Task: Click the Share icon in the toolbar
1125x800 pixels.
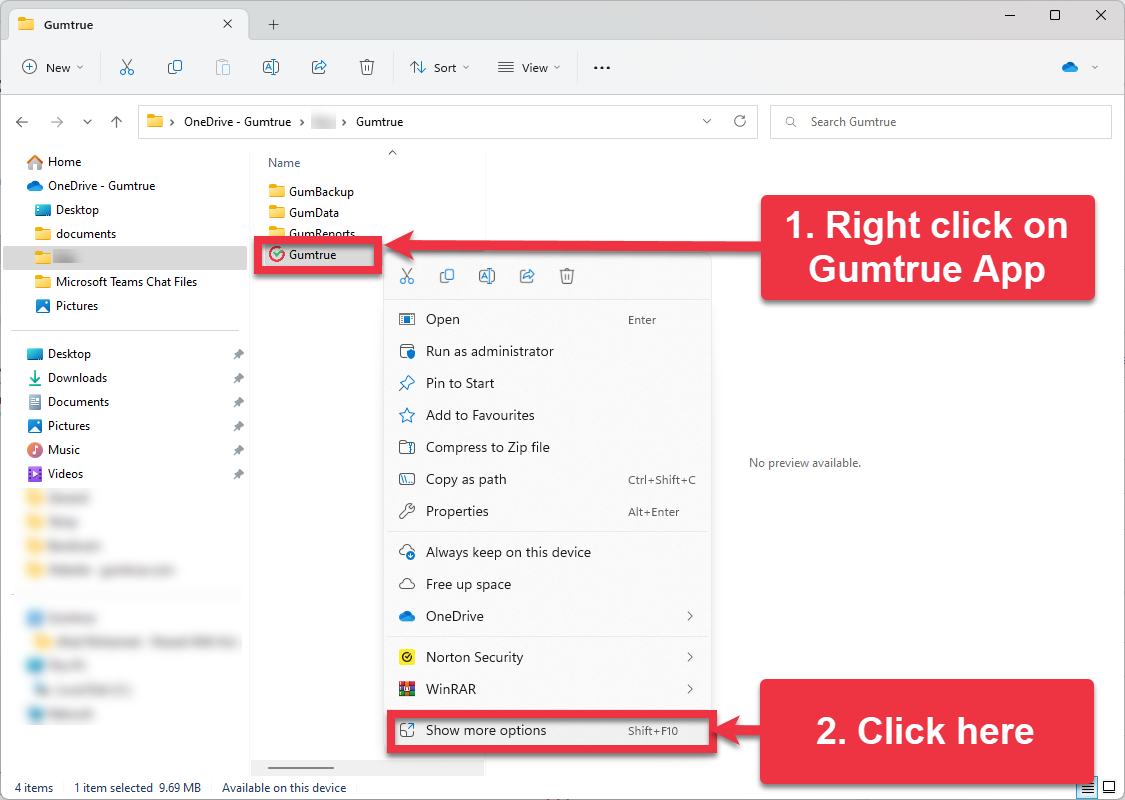Action: coord(319,67)
